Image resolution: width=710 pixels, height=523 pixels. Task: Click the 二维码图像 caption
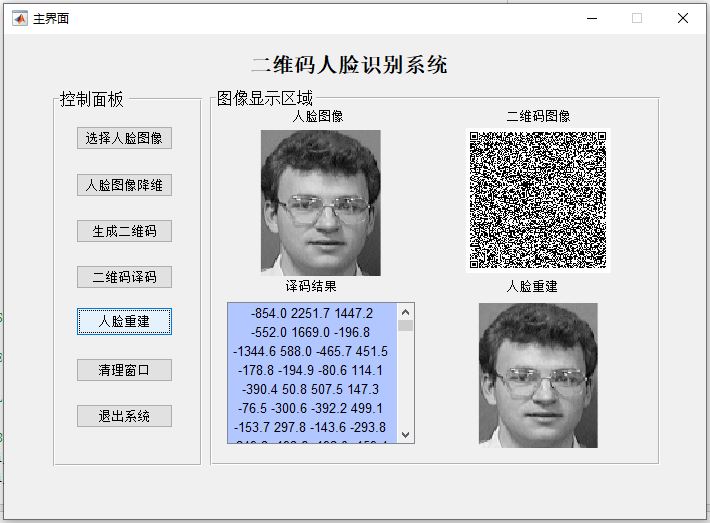tap(538, 116)
